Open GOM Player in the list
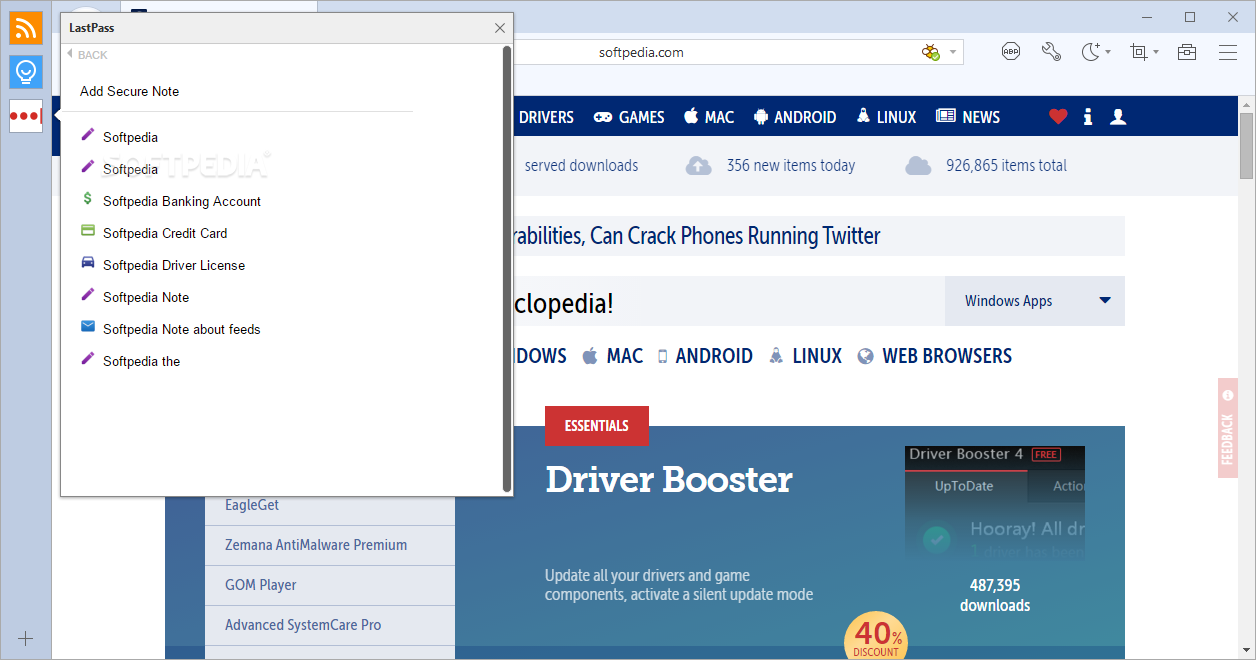Screen dimensions: 1256x660 261,585
